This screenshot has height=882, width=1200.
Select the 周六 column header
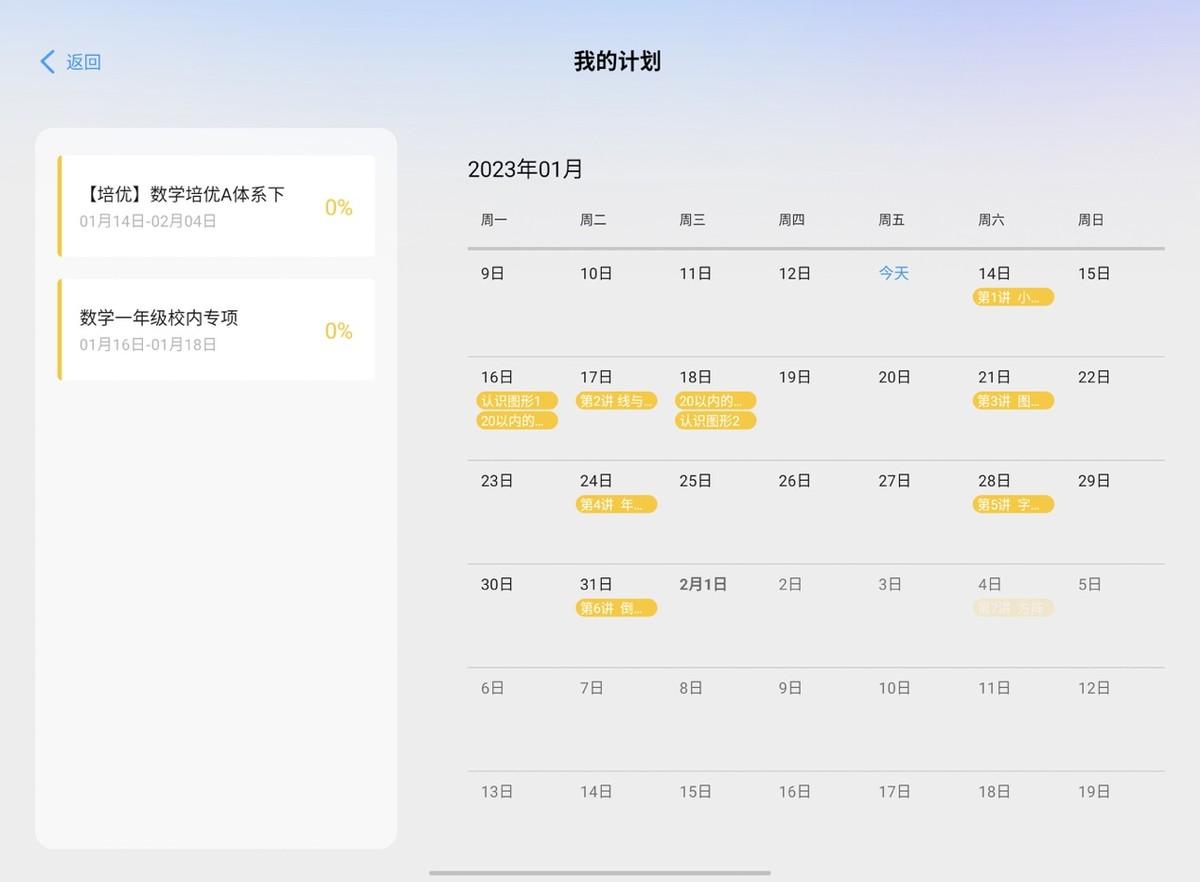(x=991, y=219)
